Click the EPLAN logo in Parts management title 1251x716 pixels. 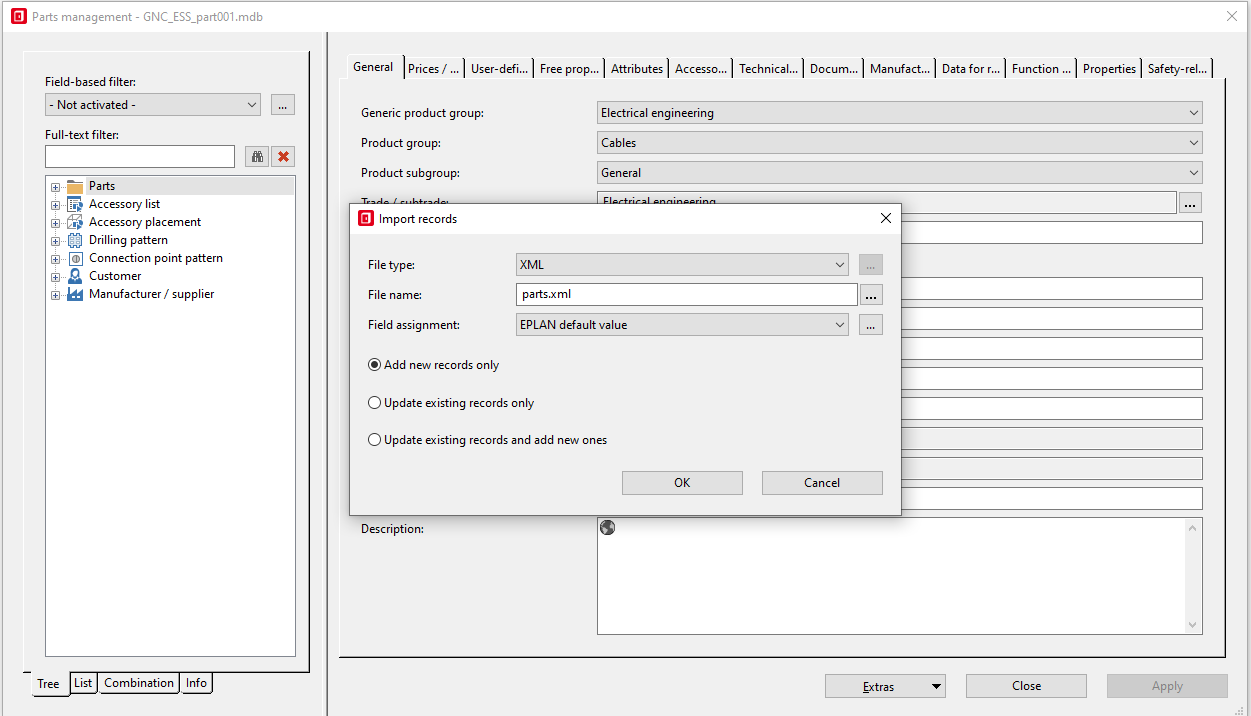click(x=19, y=16)
